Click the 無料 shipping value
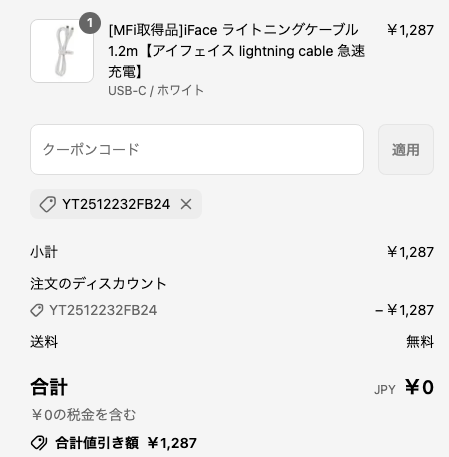Image resolution: width=449 pixels, height=457 pixels. 420,342
